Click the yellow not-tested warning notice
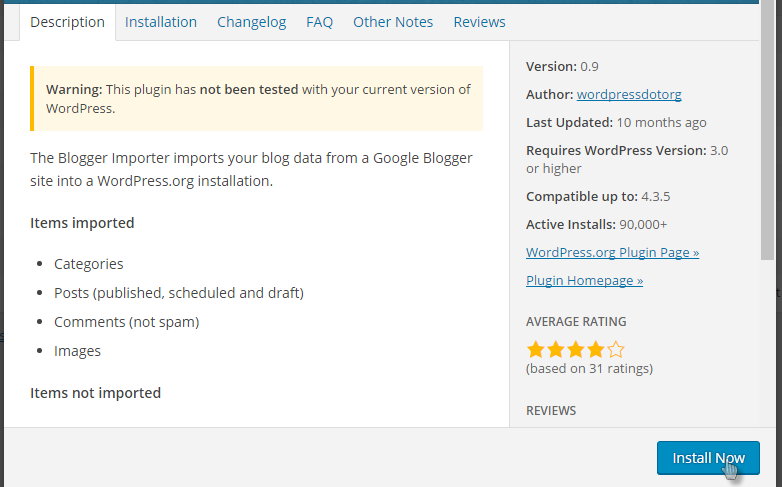The image size is (782, 487). pyautogui.click(x=256, y=98)
